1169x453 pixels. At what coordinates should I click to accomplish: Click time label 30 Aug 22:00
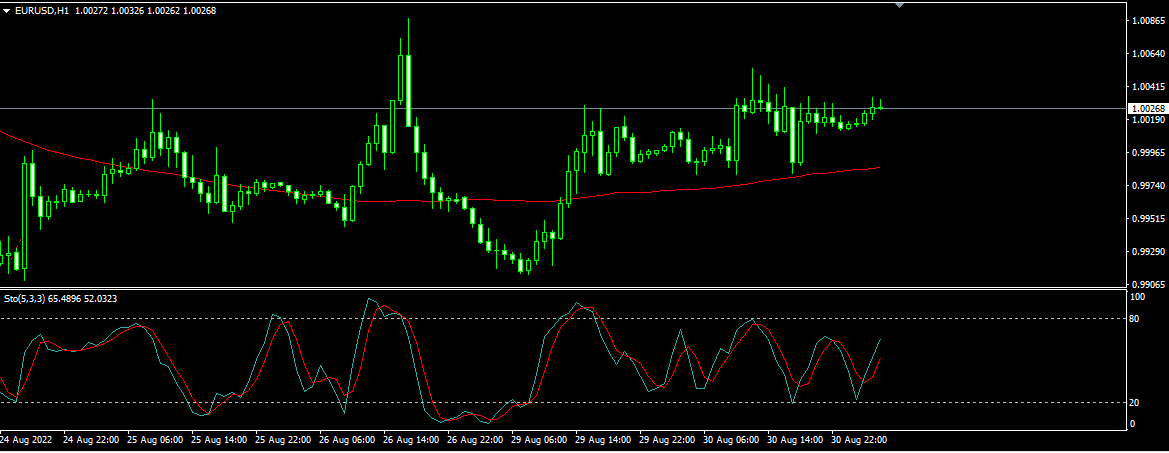coord(859,440)
